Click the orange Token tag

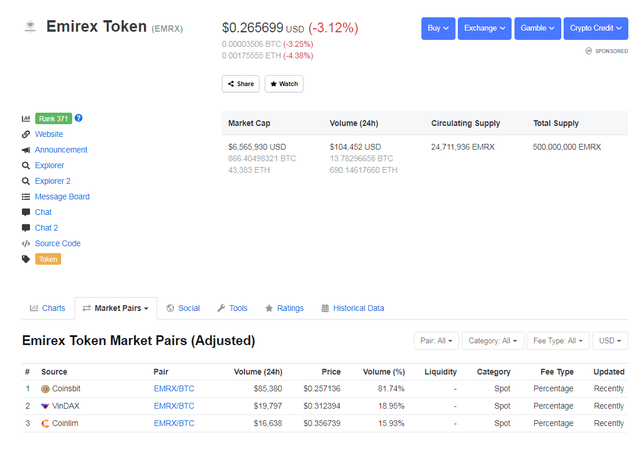48,259
